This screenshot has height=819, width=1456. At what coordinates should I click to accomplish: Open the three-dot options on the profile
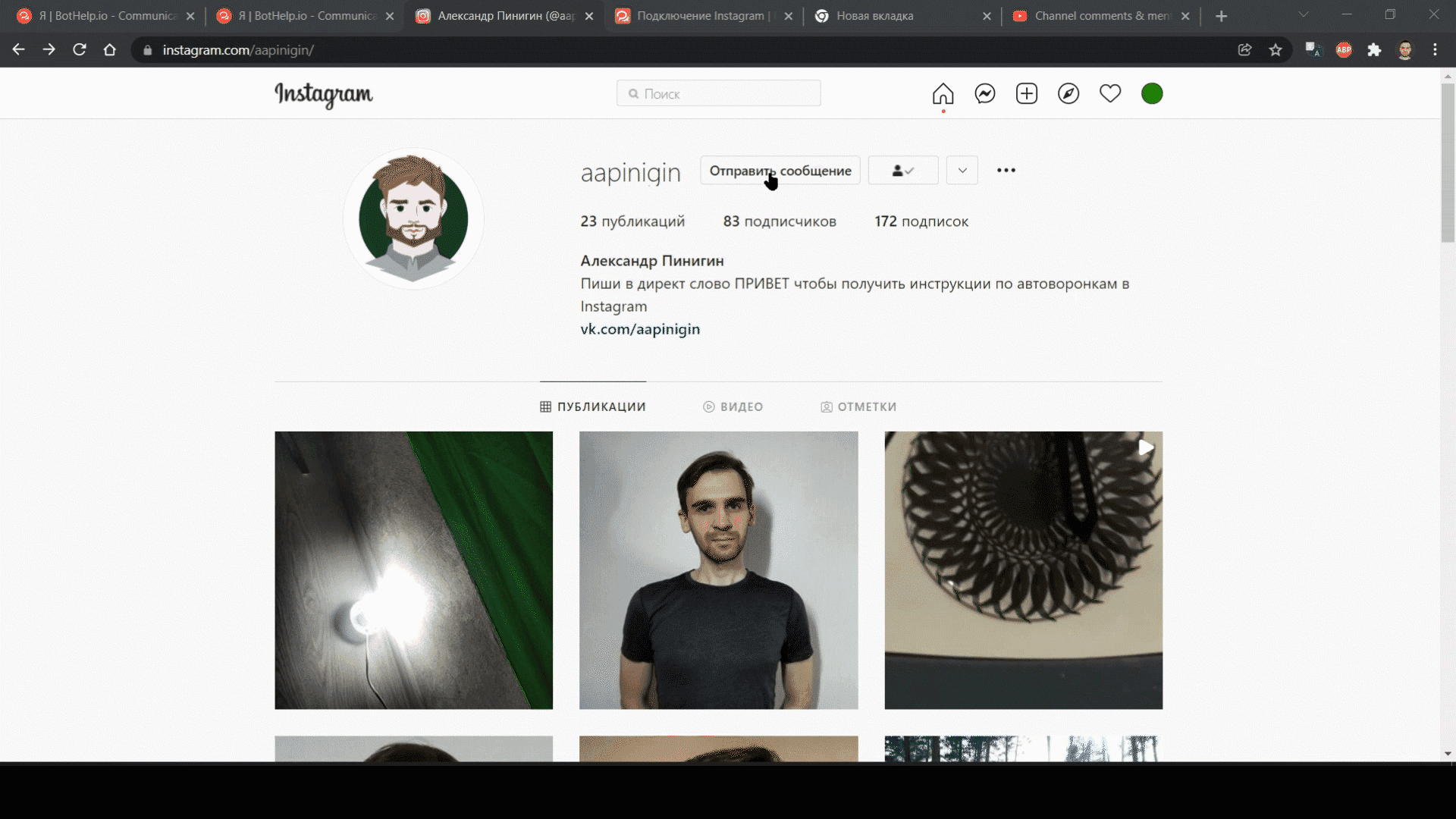click(1006, 170)
